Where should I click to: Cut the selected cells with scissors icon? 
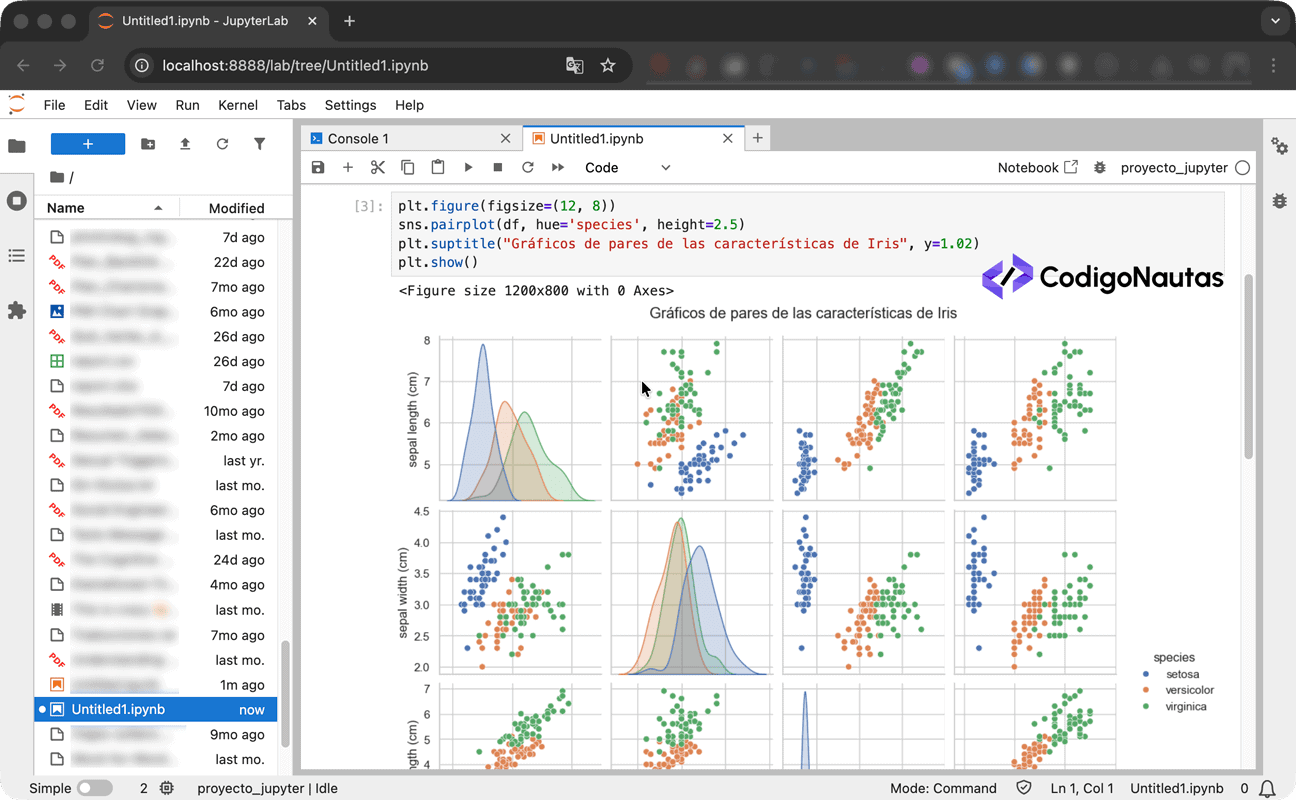click(377, 167)
